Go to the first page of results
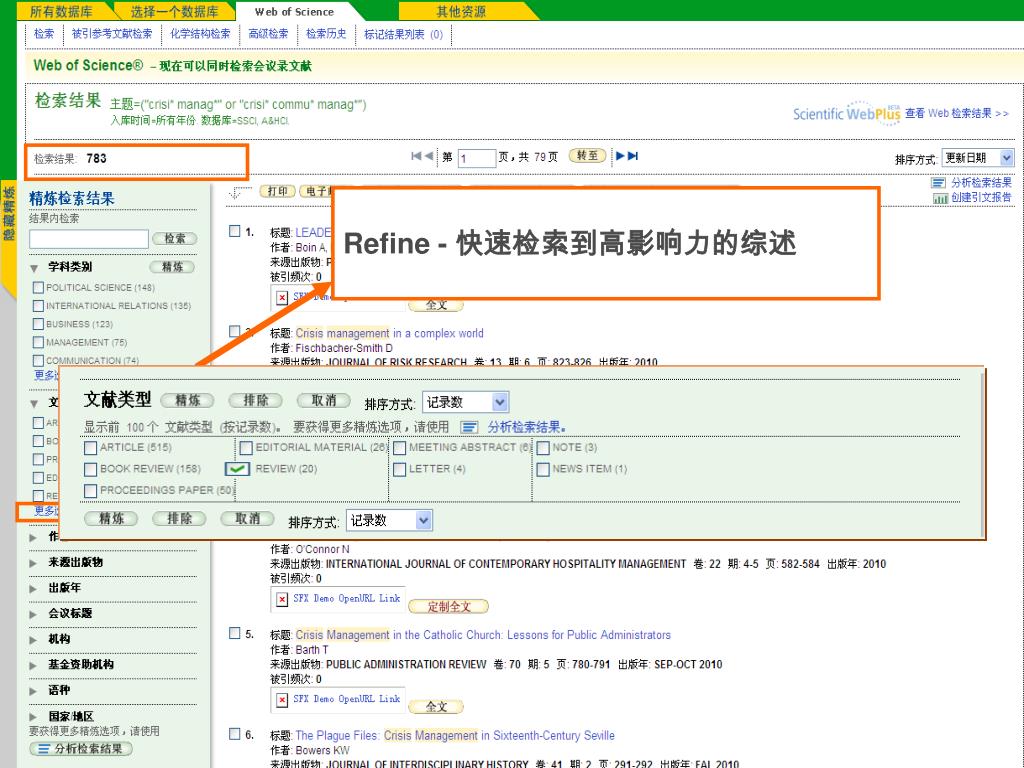 tap(416, 156)
